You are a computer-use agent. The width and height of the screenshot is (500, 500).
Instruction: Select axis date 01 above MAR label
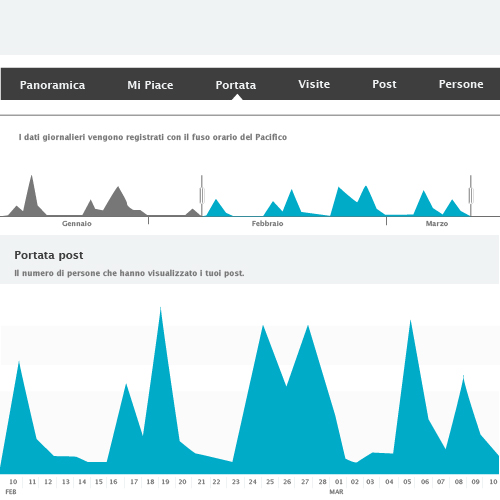(x=339, y=482)
